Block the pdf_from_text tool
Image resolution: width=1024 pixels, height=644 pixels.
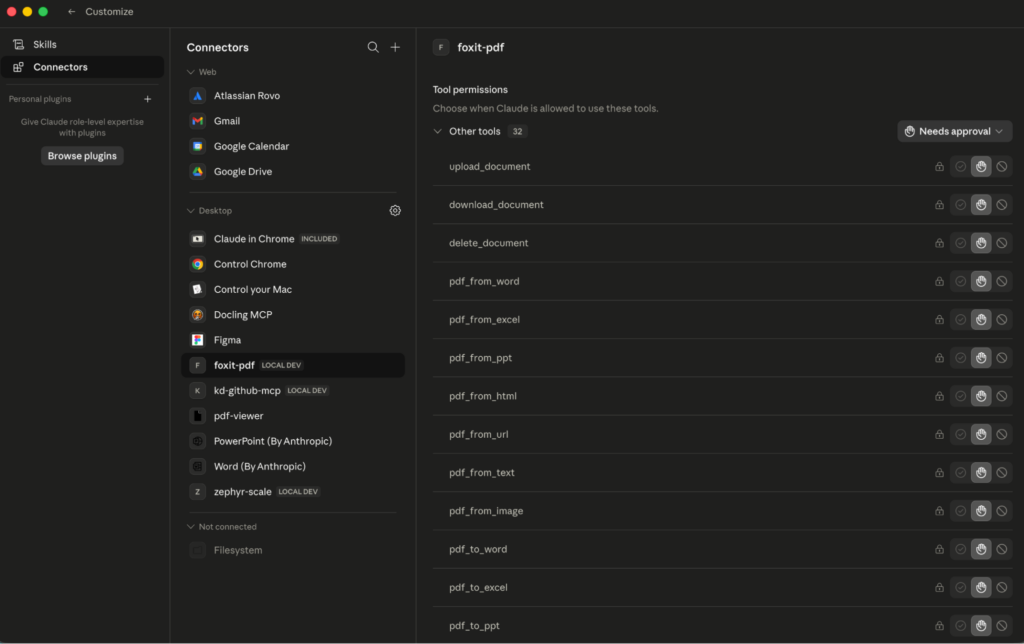[x=1002, y=473]
